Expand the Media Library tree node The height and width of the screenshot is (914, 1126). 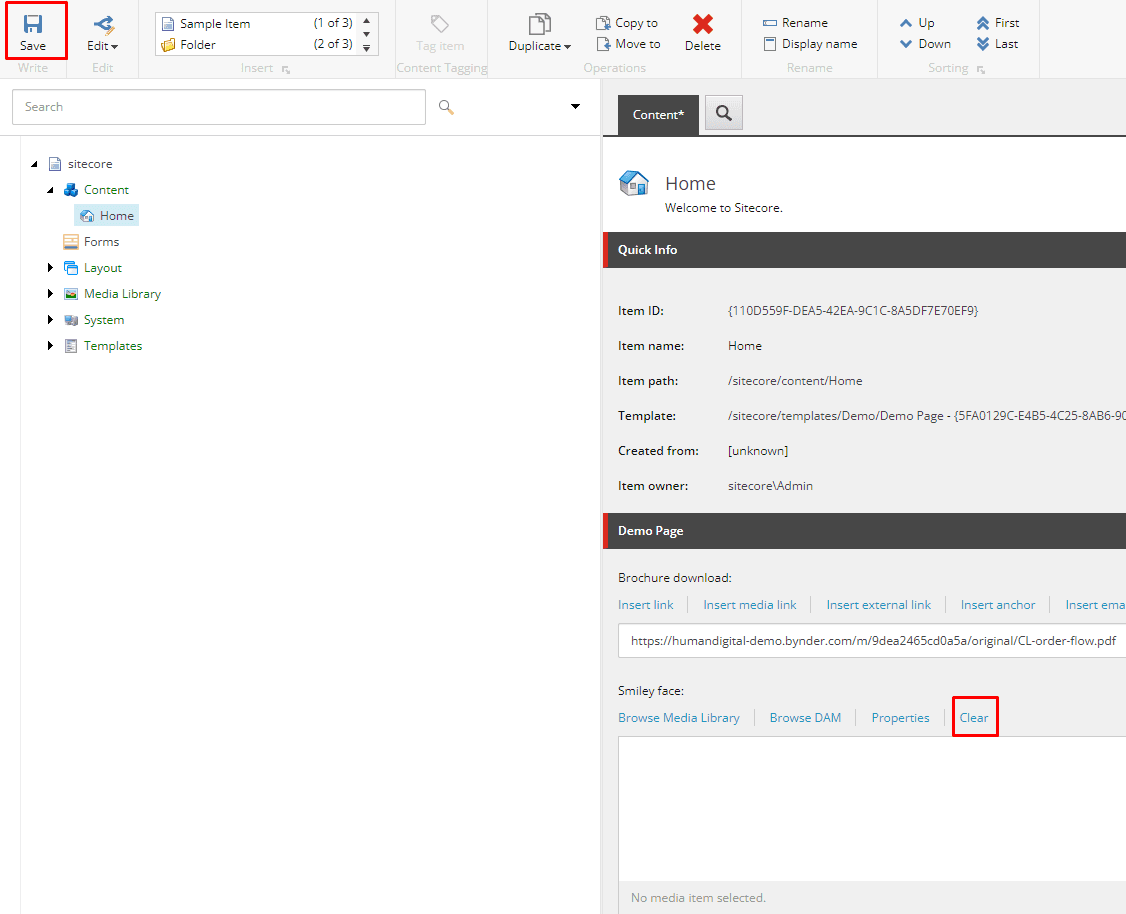pos(51,294)
